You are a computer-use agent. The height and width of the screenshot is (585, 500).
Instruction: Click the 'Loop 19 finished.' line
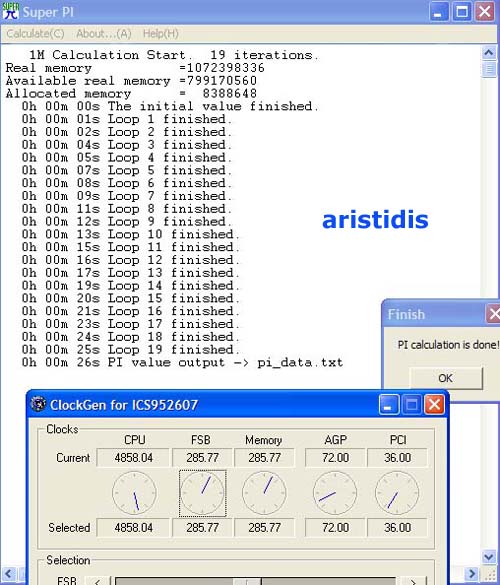[131, 350]
